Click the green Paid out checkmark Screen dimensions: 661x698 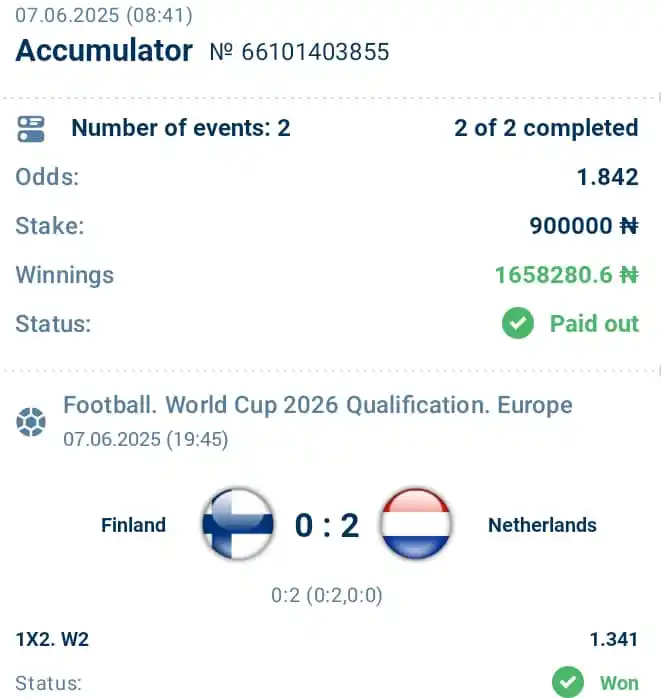[518, 323]
